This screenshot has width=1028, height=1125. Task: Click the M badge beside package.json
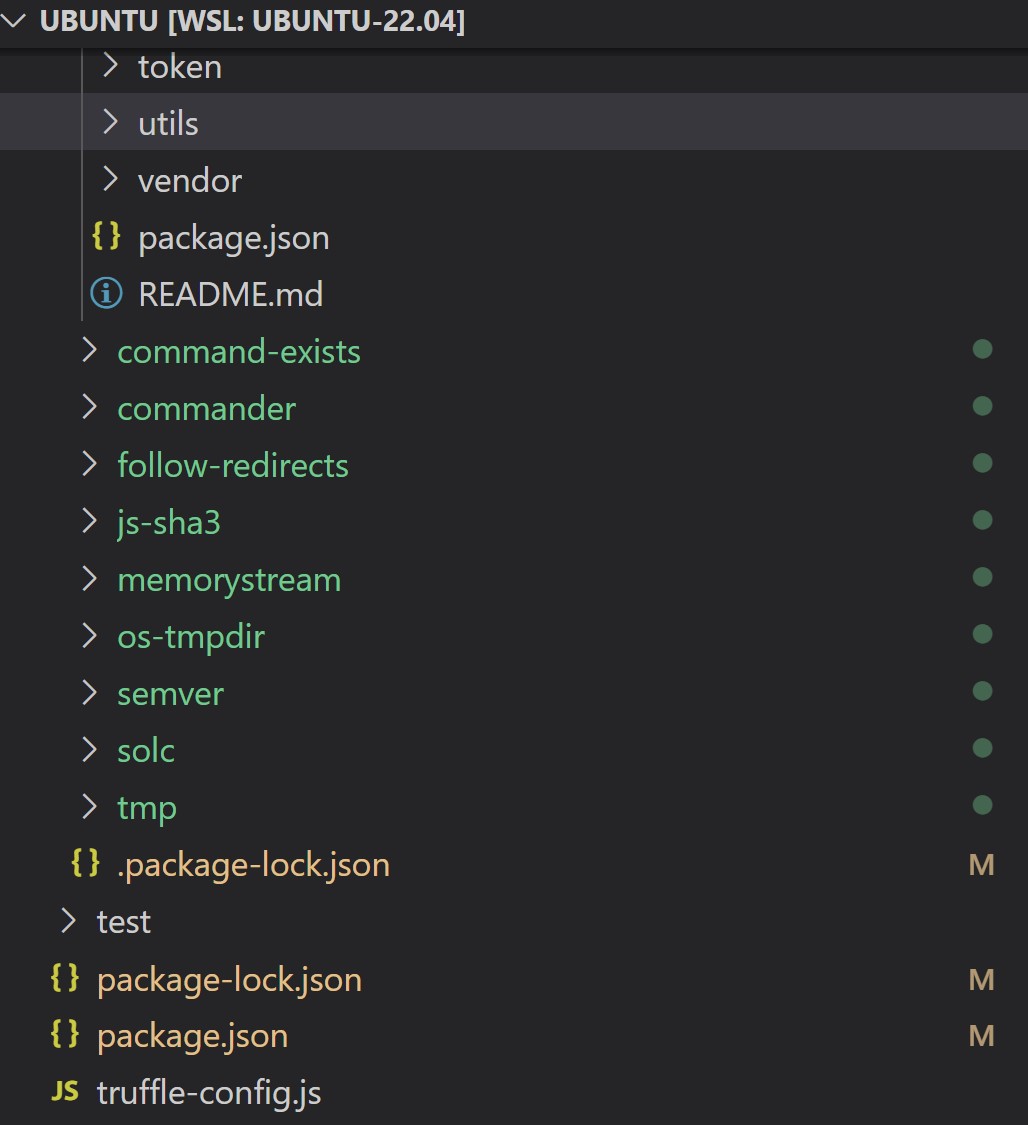982,1035
